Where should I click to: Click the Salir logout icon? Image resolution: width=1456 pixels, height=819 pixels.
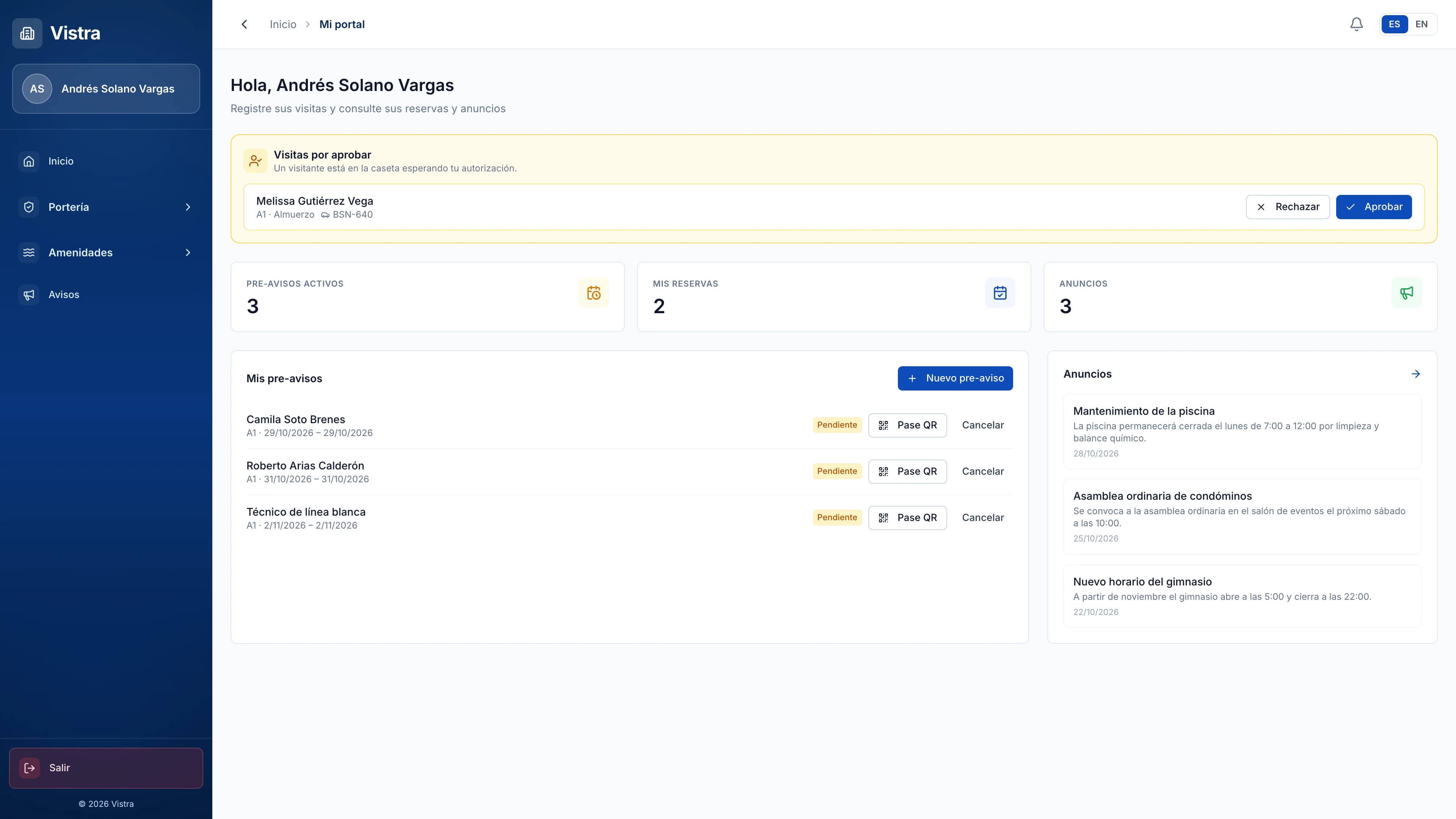click(x=30, y=767)
